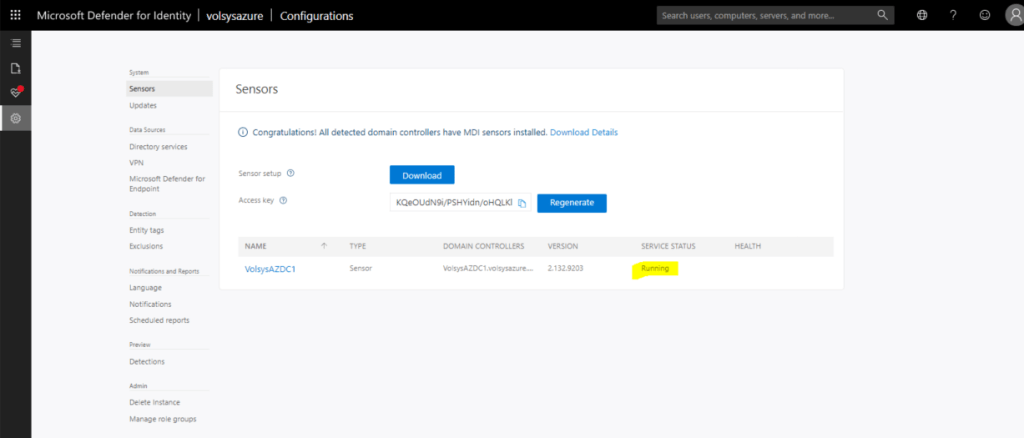Click help icon next to Access key
The width and height of the screenshot is (1024, 438).
point(283,200)
